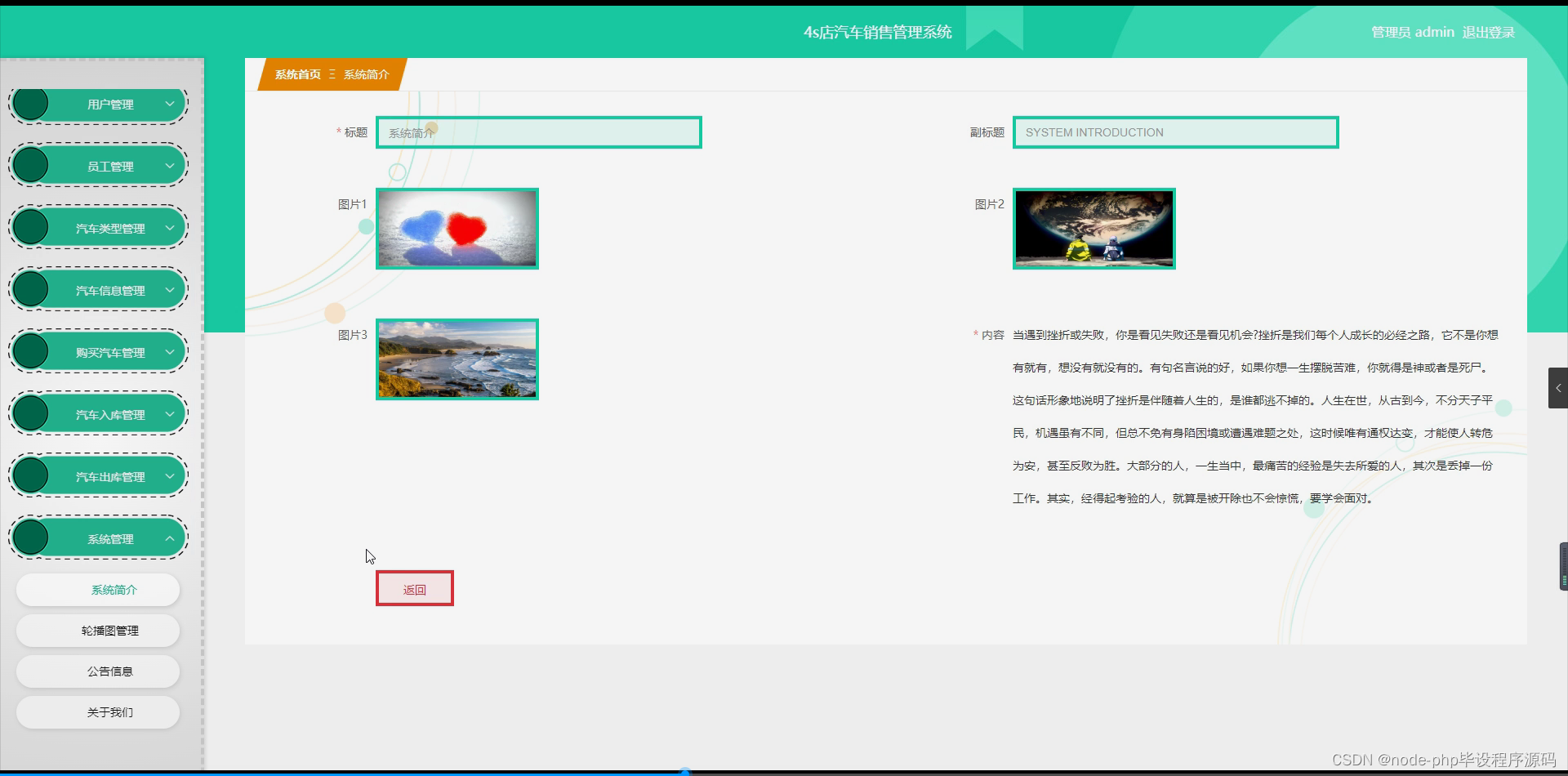Viewport: 1568px width, 776px height.
Task: Click the circle icon beside 购买汽车管理
Action: pyautogui.click(x=31, y=352)
